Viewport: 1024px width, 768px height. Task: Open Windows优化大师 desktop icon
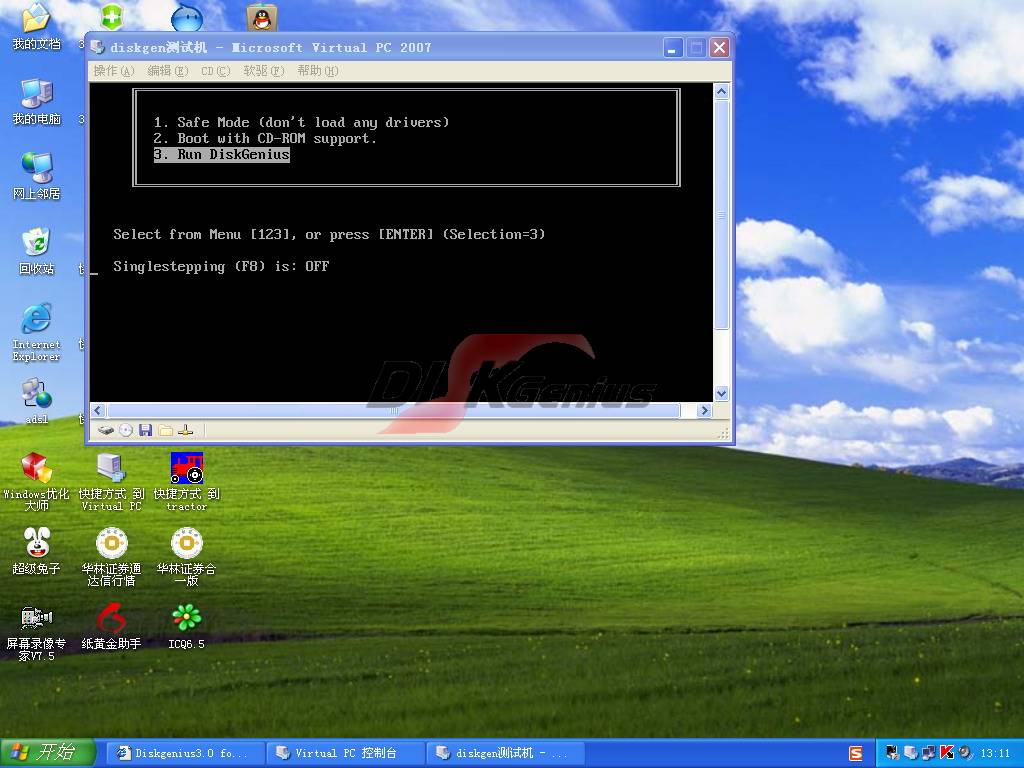pos(37,482)
